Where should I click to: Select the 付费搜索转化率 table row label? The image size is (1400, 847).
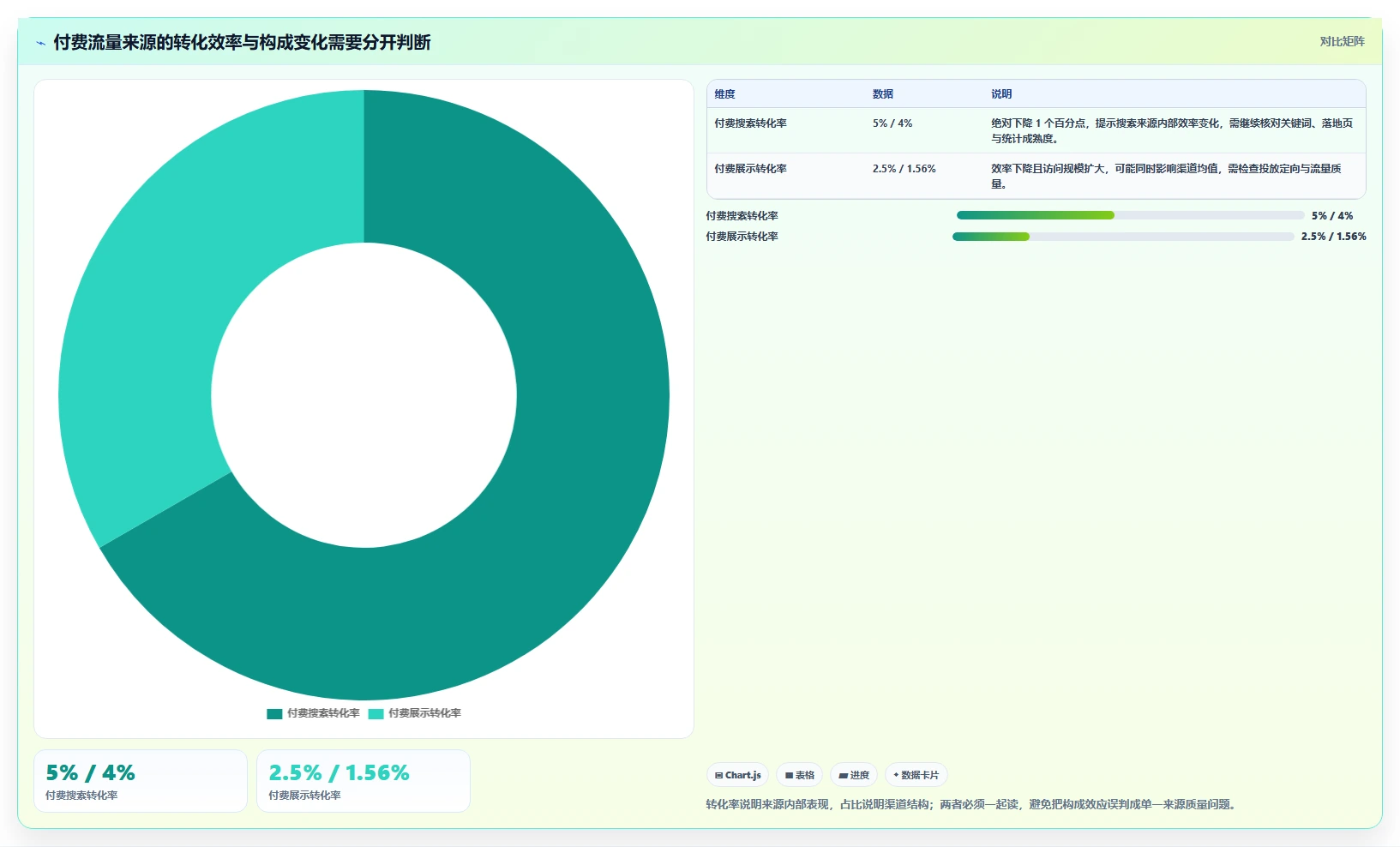pos(750,123)
